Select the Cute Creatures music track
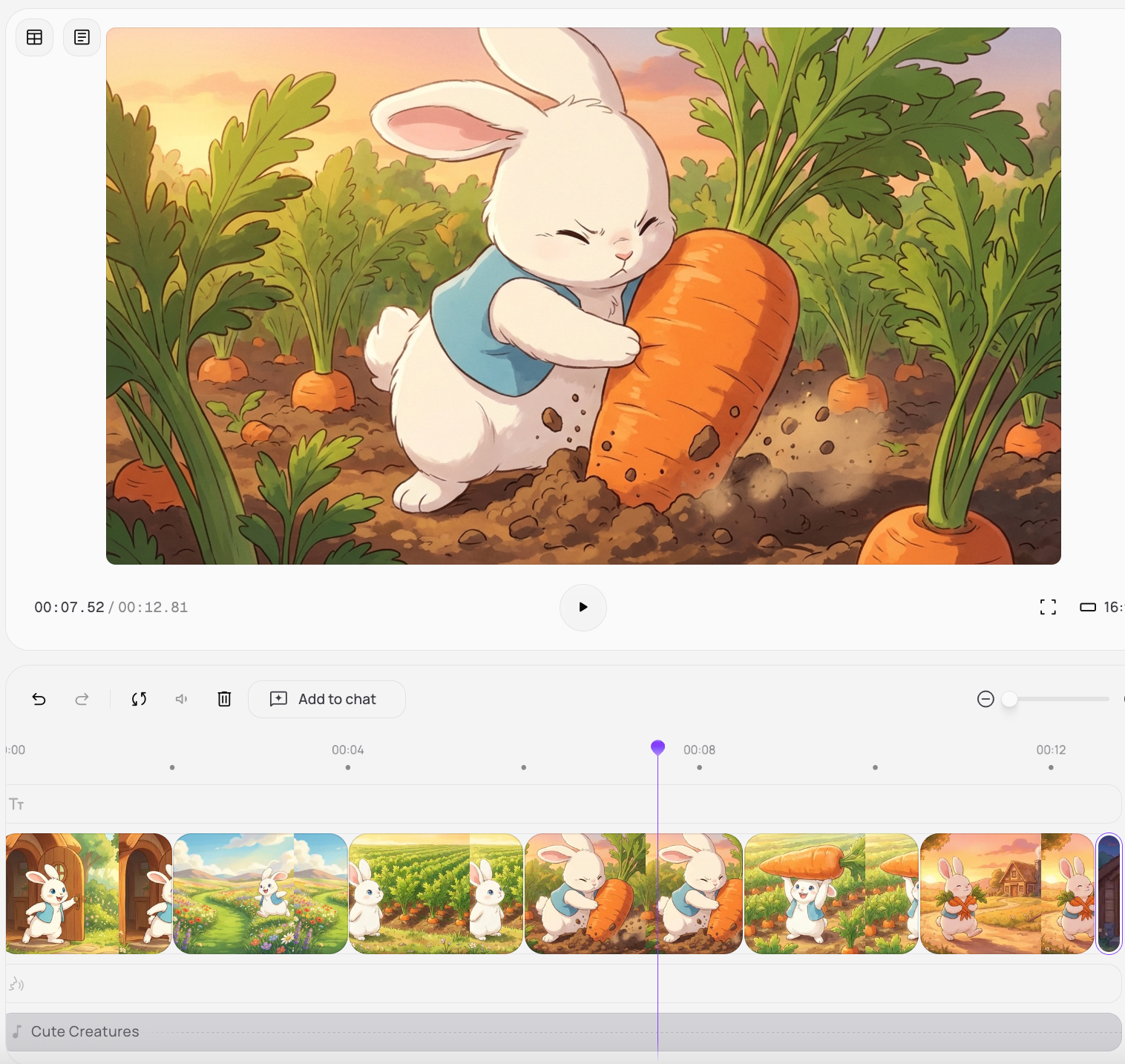1125x1064 pixels. pyautogui.click(x=519, y=1031)
